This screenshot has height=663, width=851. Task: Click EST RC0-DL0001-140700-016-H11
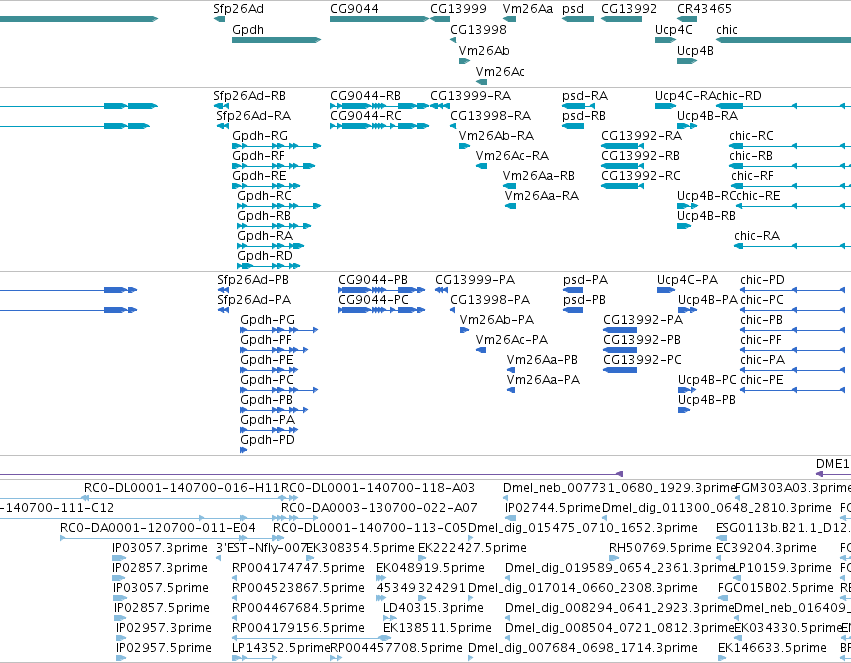[181, 488]
